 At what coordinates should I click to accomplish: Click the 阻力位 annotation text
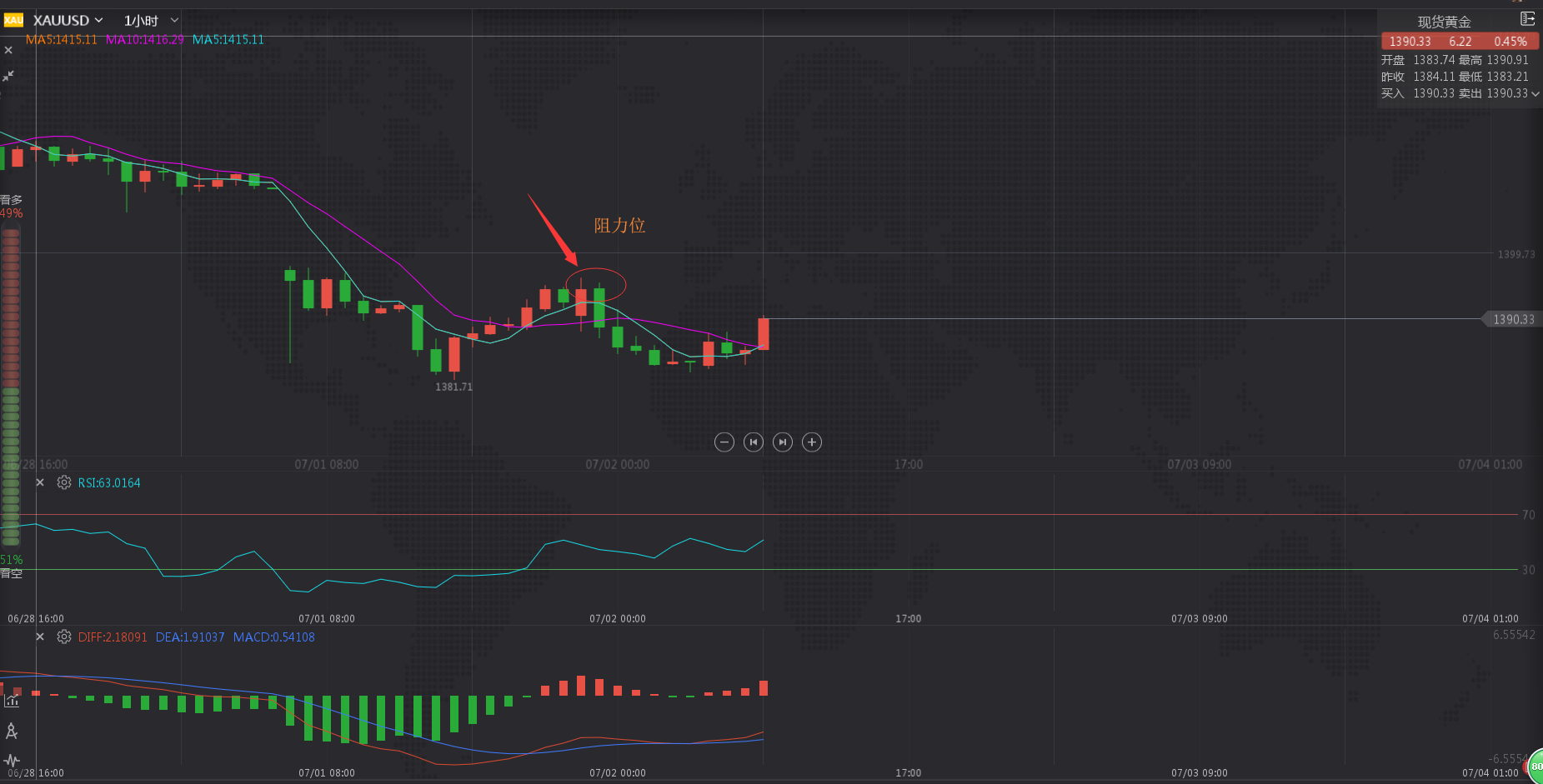[x=619, y=225]
